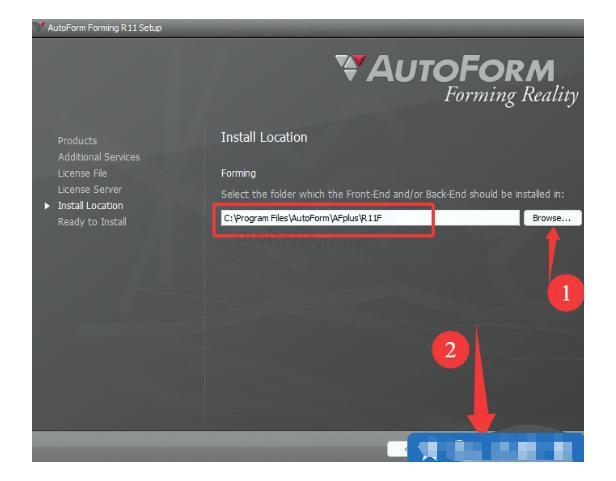The image size is (616, 481).
Task: Select the Install Location step
Action: [x=91, y=206]
